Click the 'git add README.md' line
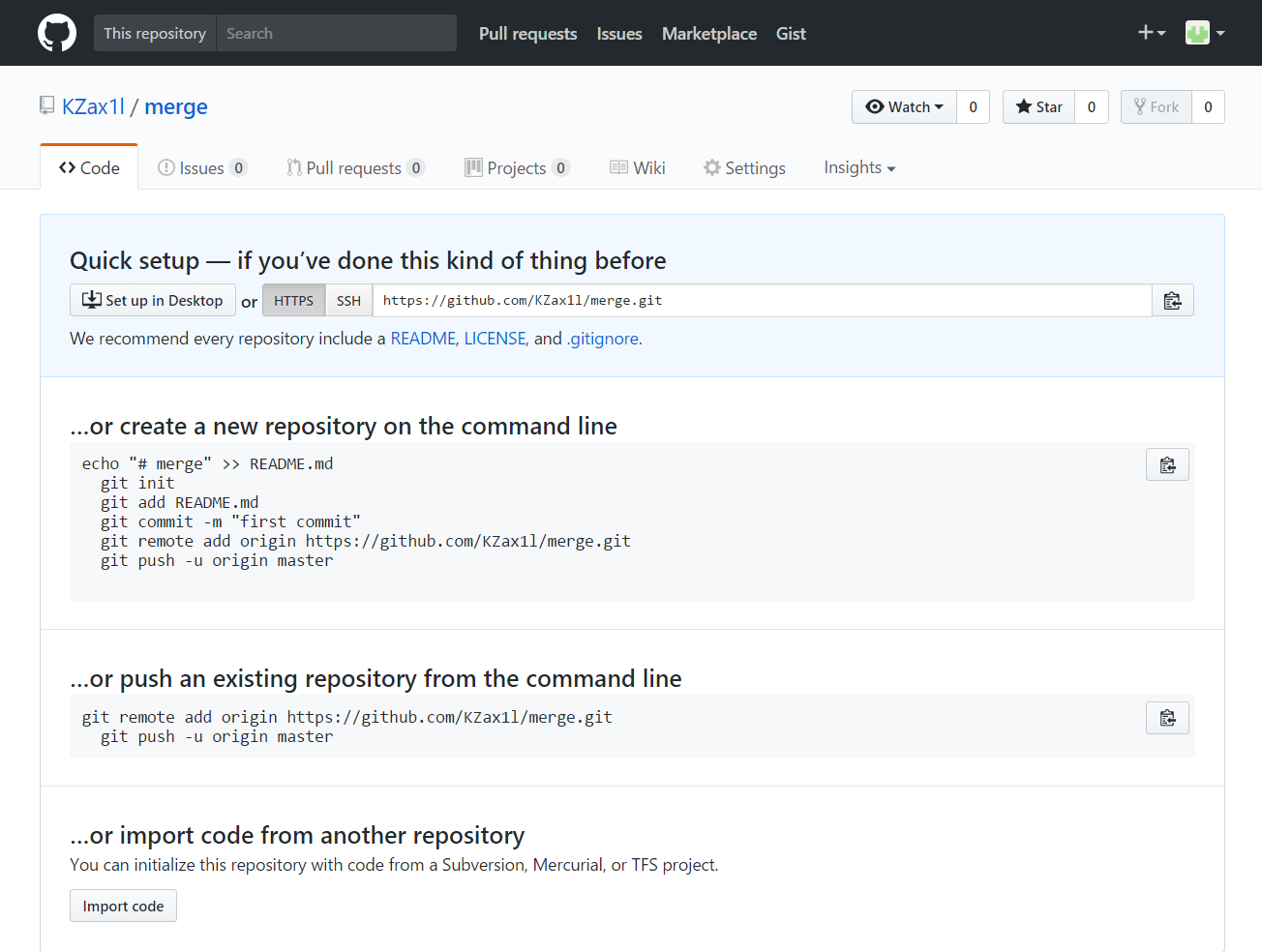Screen dimensions: 1262x952 [179, 502]
